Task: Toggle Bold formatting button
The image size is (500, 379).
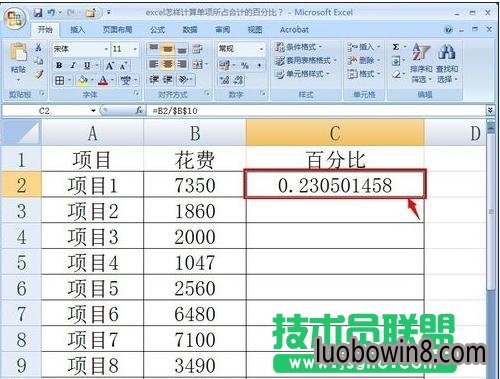Action: 59,65
